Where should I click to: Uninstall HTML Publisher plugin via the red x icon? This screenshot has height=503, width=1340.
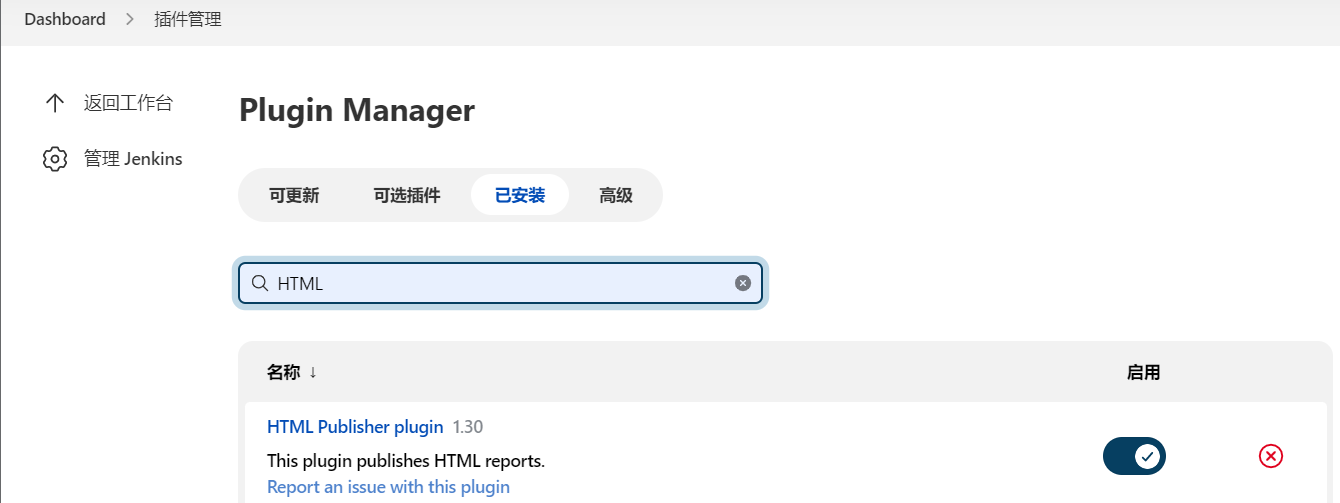pos(1270,456)
